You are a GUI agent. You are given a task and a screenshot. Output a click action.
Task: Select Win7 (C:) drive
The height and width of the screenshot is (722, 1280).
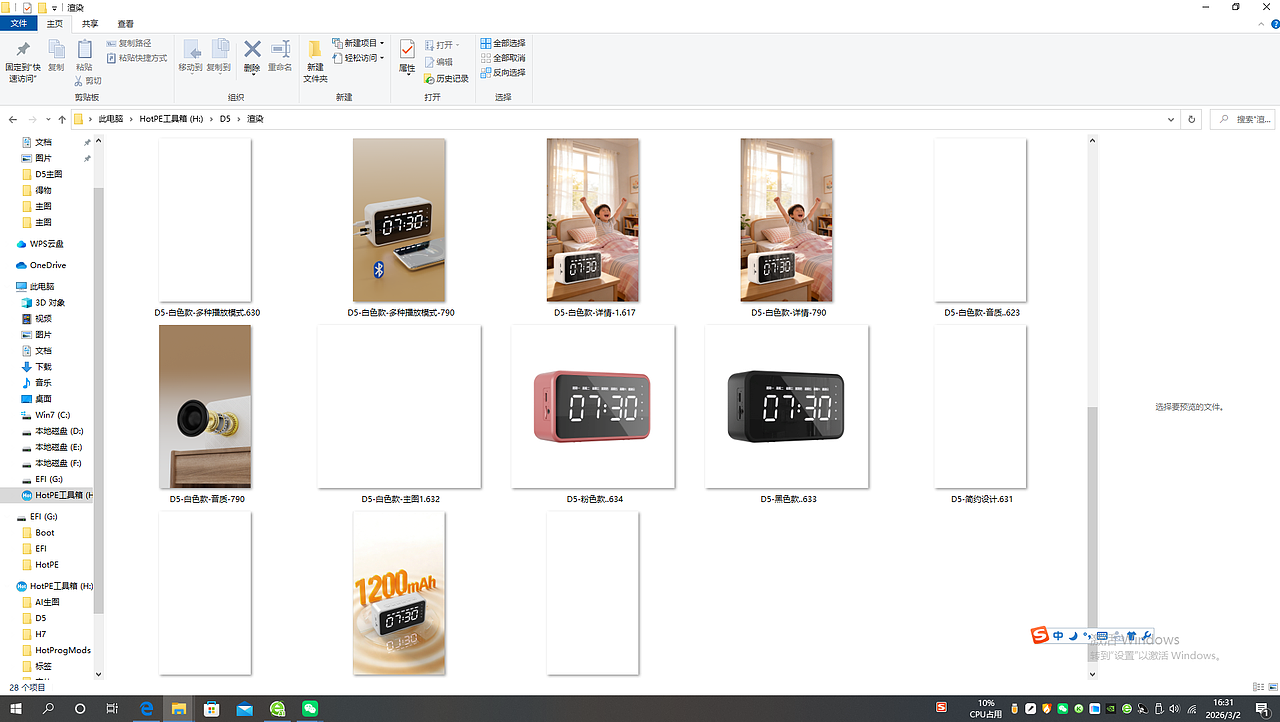point(52,415)
